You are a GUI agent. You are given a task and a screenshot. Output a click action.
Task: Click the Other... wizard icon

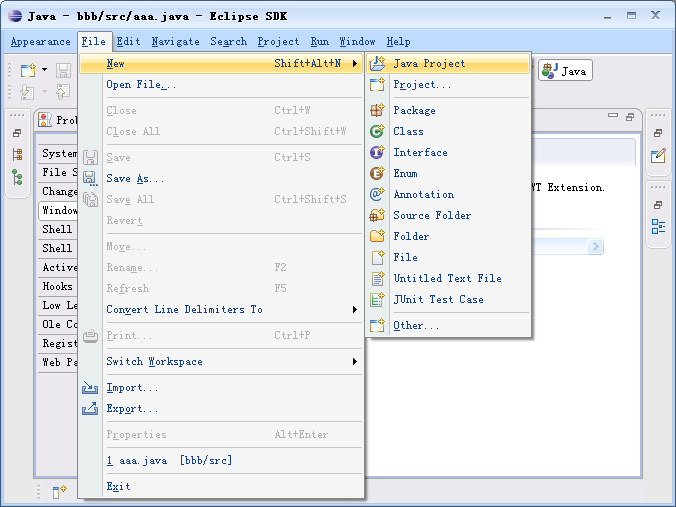pyautogui.click(x=377, y=325)
